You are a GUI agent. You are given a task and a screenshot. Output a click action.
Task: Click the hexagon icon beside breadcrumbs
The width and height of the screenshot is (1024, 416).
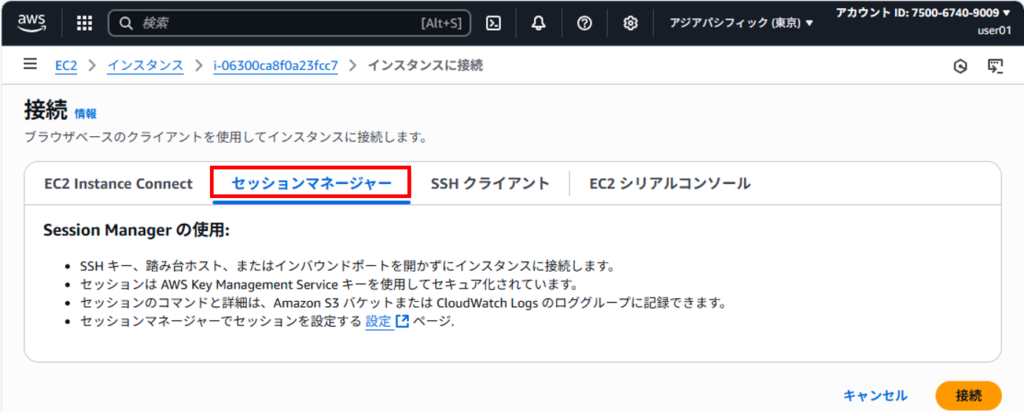coord(960,66)
